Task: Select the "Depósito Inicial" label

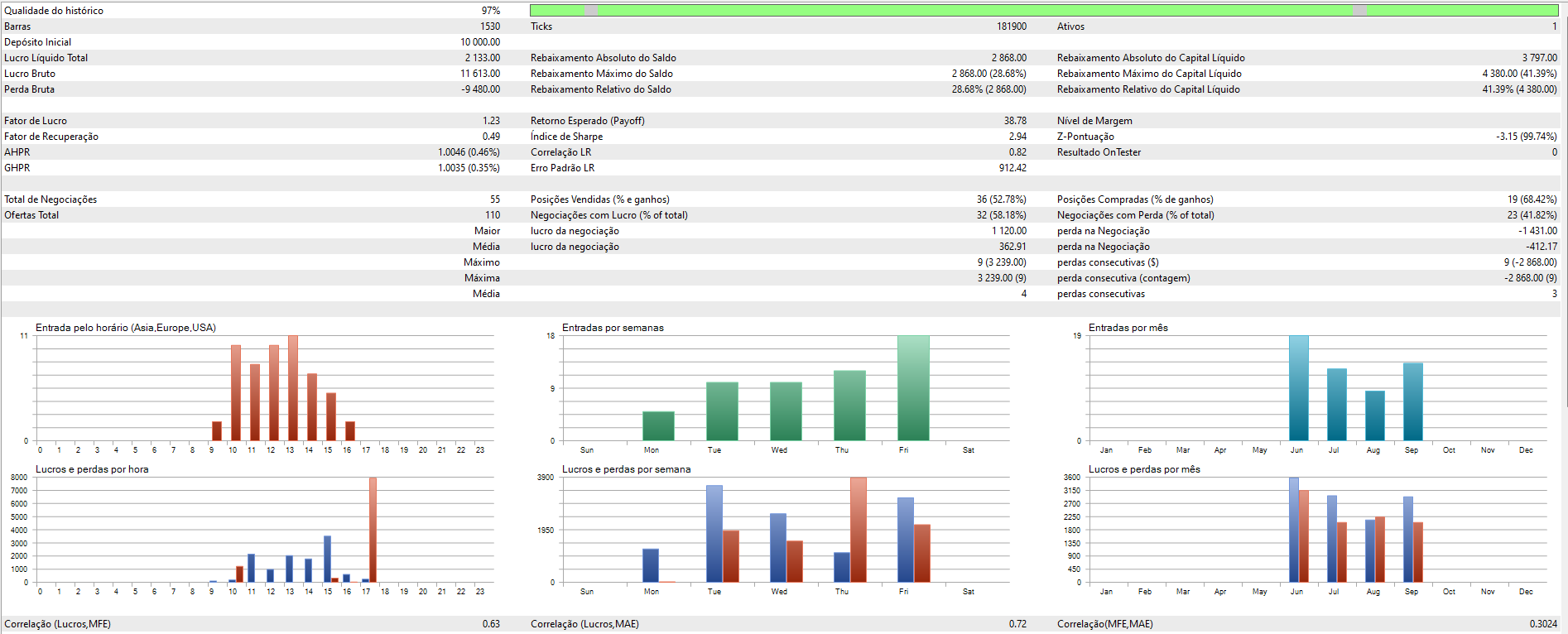Action: [38, 42]
